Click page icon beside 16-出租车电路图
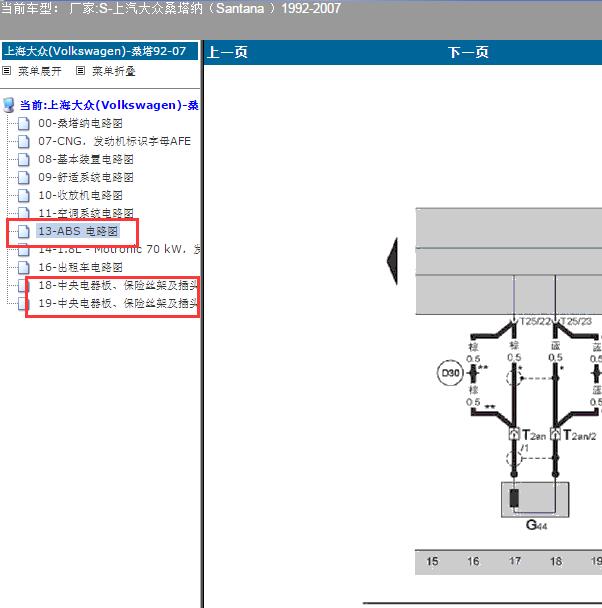 click(24, 268)
